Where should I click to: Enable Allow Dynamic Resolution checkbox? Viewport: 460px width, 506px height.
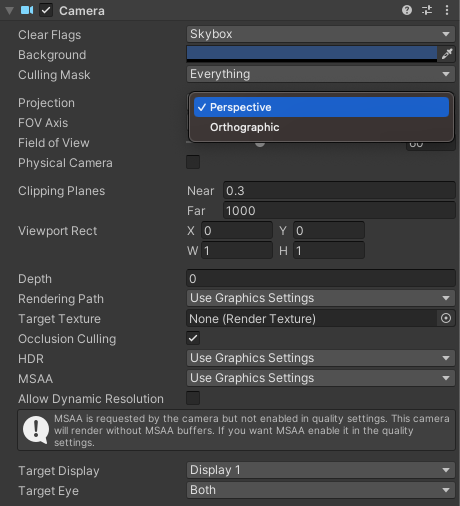(x=193, y=398)
